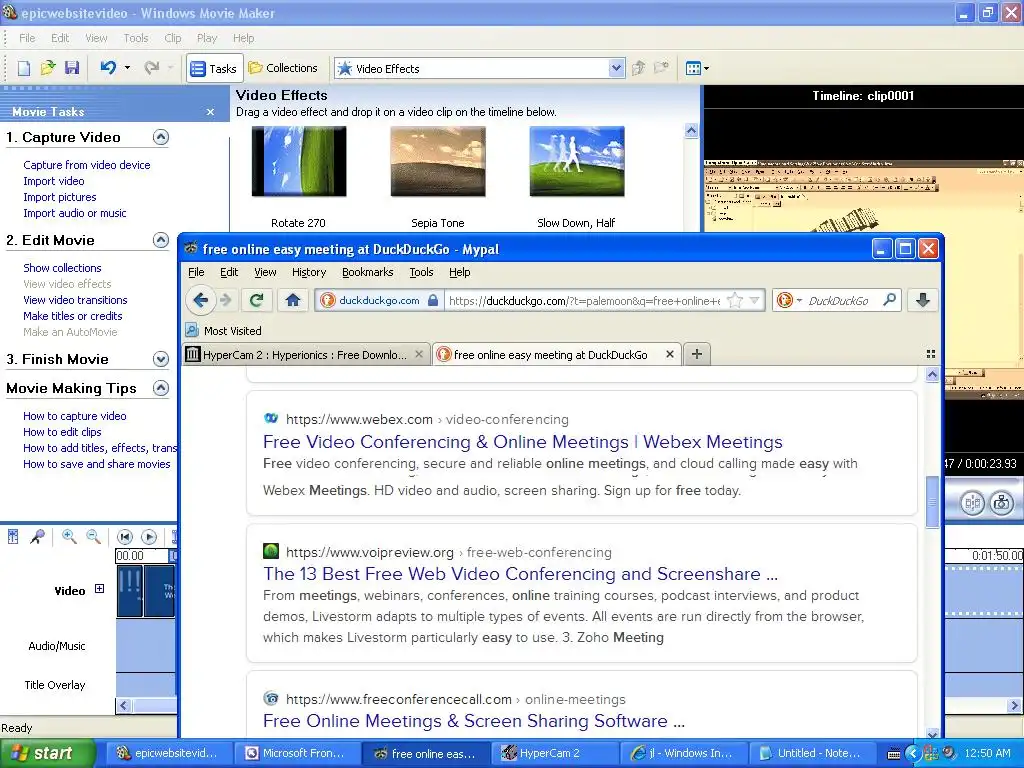This screenshot has height=768, width=1024.
Task: Open the Most Visited bookmarks folder
Action: click(223, 330)
